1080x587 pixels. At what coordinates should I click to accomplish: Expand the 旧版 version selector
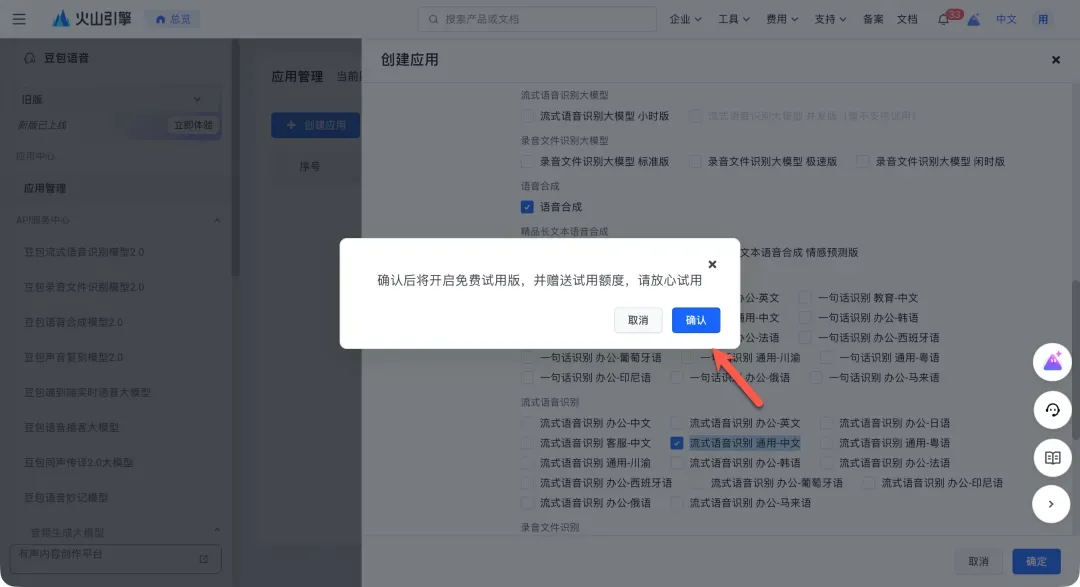coord(112,99)
